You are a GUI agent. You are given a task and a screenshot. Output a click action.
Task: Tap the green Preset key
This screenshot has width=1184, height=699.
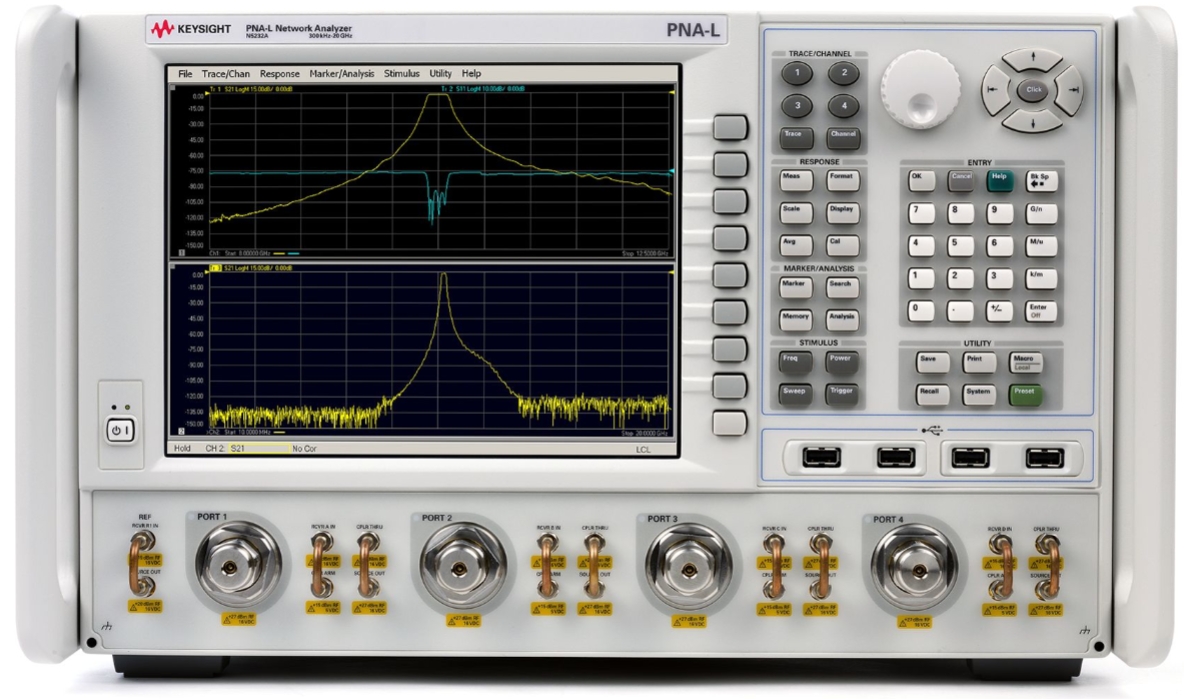pyautogui.click(x=1025, y=394)
